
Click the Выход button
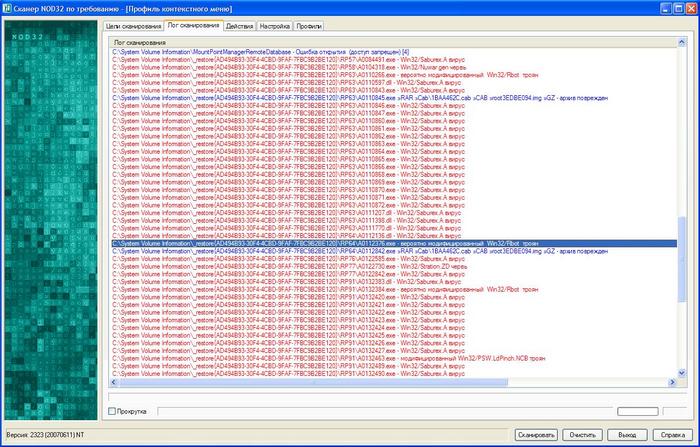pyautogui.click(x=627, y=434)
